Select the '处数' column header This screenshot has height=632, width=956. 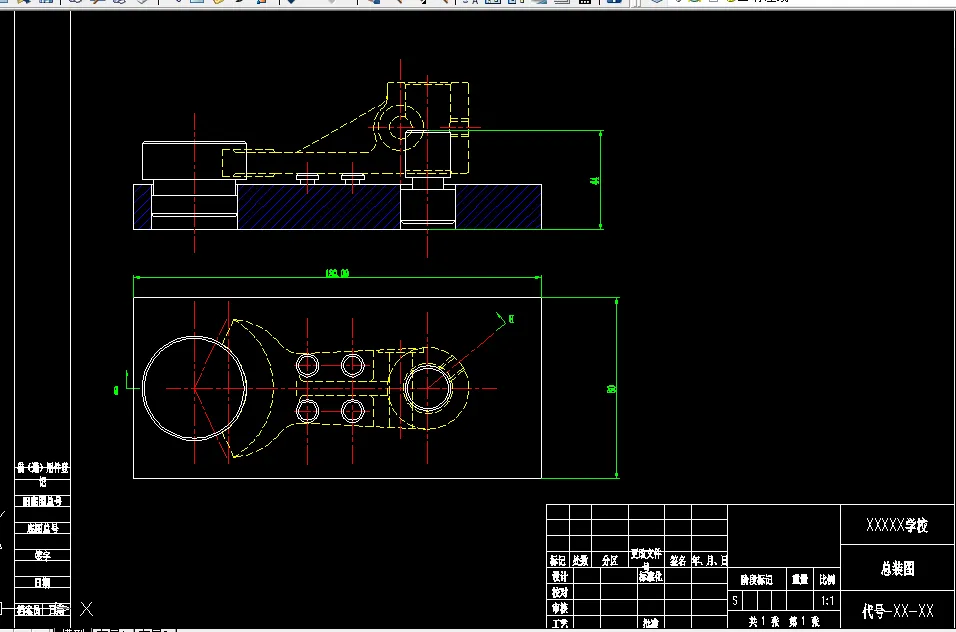580,561
